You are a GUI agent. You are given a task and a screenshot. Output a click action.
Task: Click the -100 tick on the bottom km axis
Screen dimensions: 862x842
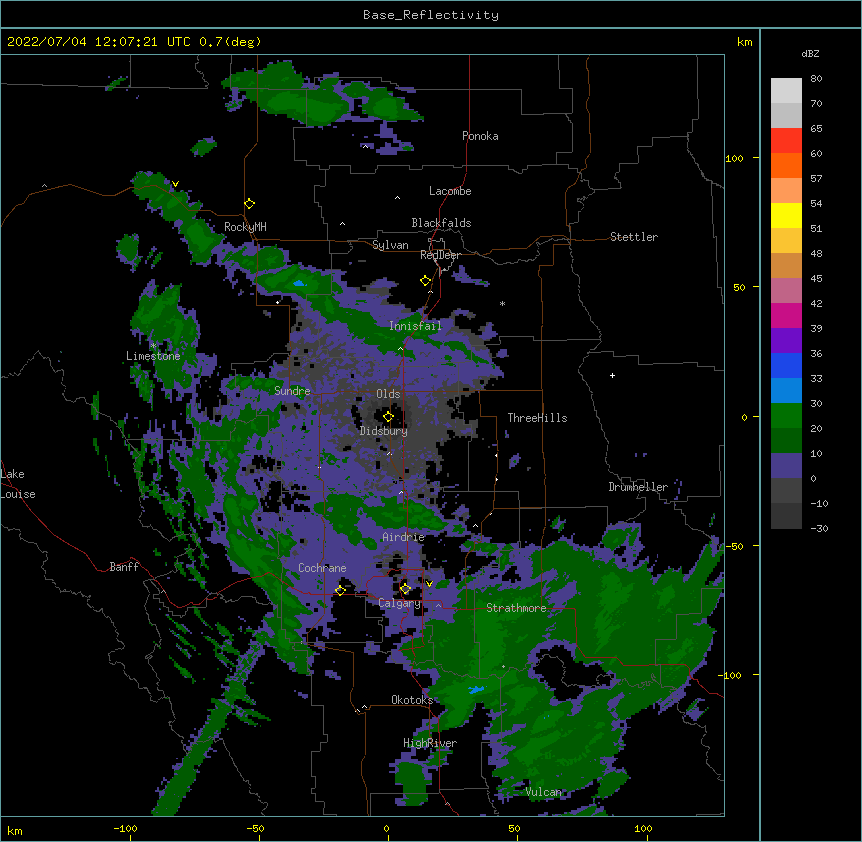coord(125,828)
